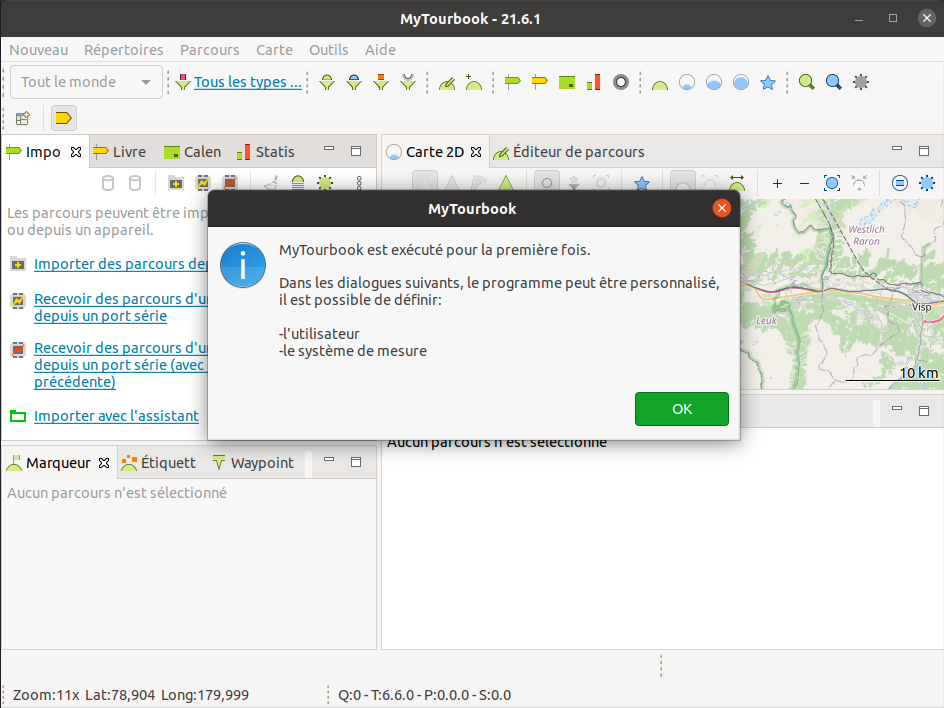Viewport: 944px width, 708px height.
Task: Click the black ring icon in the main toolbar
Action: (621, 82)
